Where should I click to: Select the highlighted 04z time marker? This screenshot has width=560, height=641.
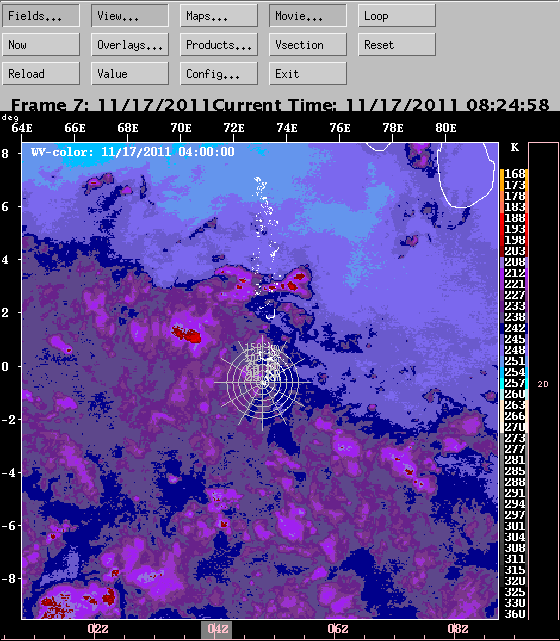click(x=217, y=628)
